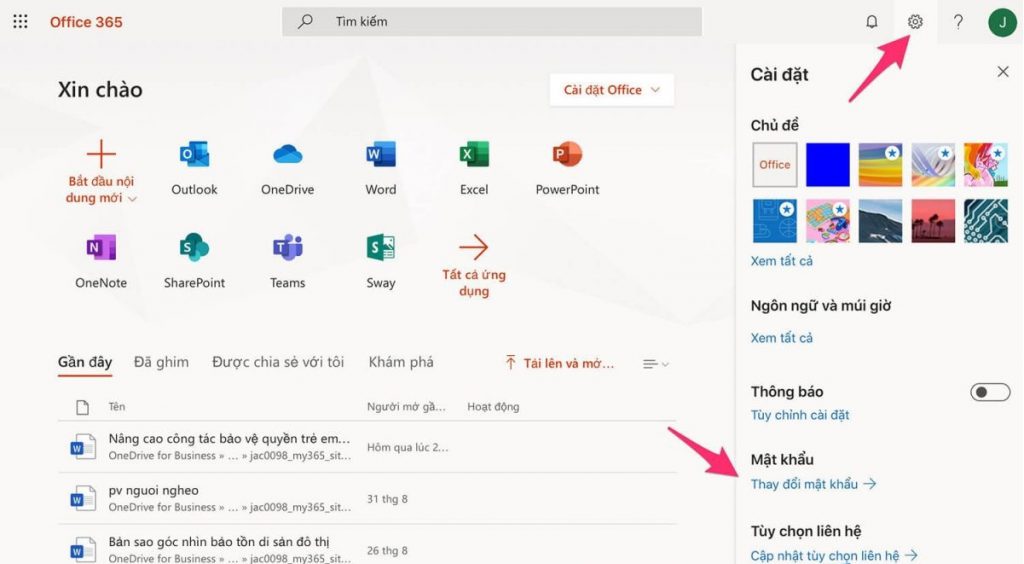Launch Outlook app

click(x=194, y=168)
